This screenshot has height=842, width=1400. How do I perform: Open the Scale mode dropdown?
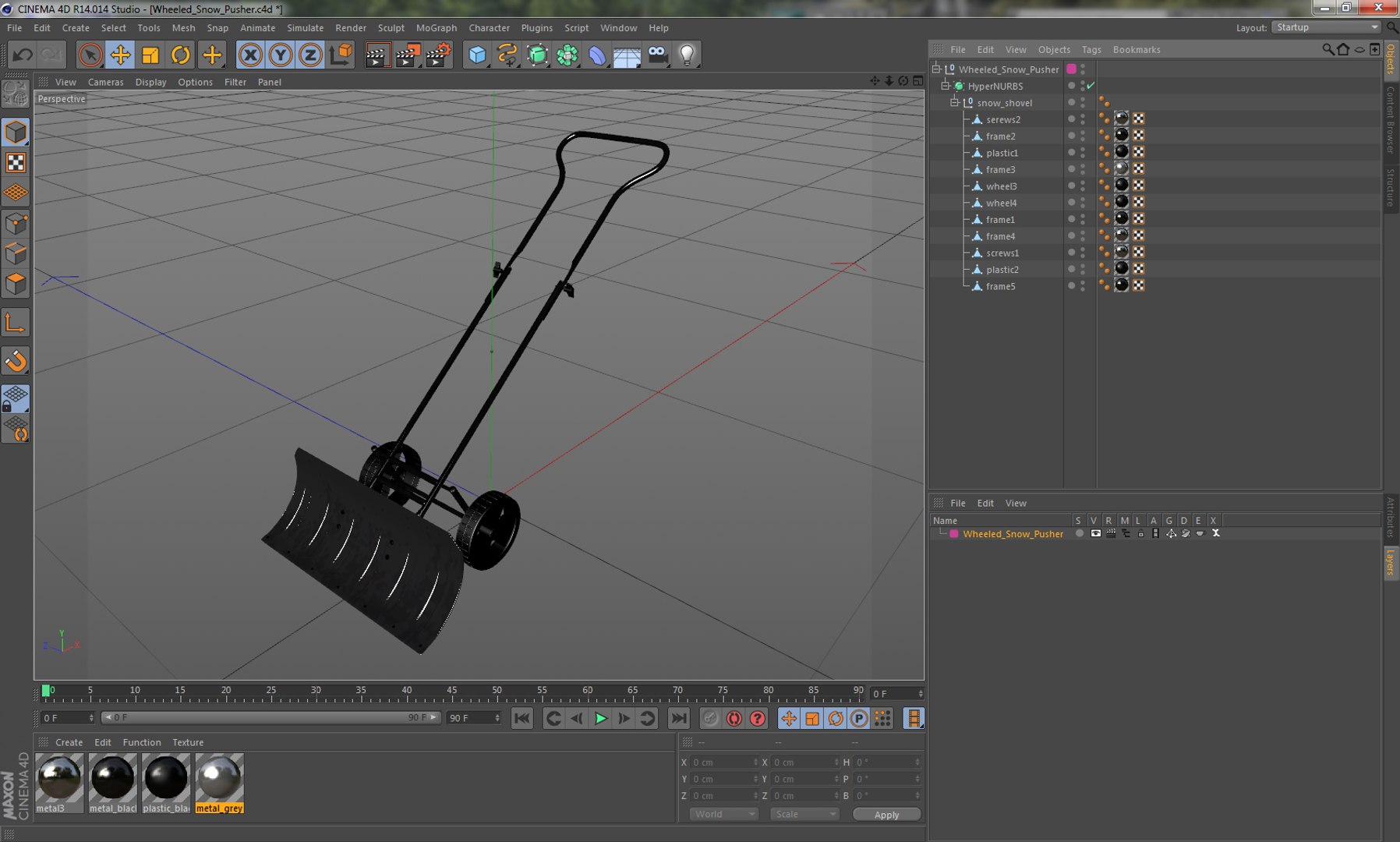click(804, 814)
